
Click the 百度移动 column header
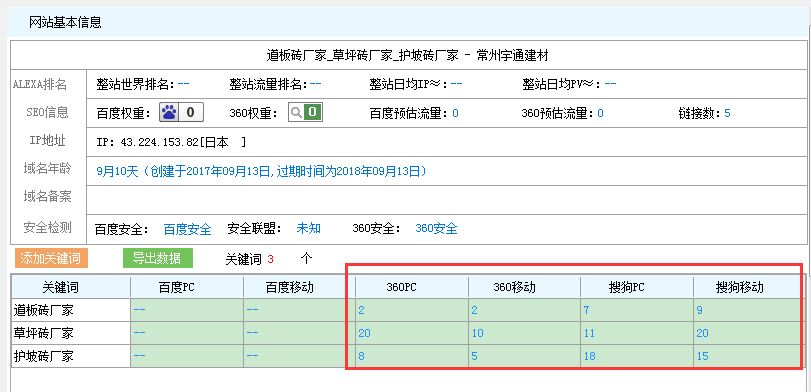pos(290,288)
